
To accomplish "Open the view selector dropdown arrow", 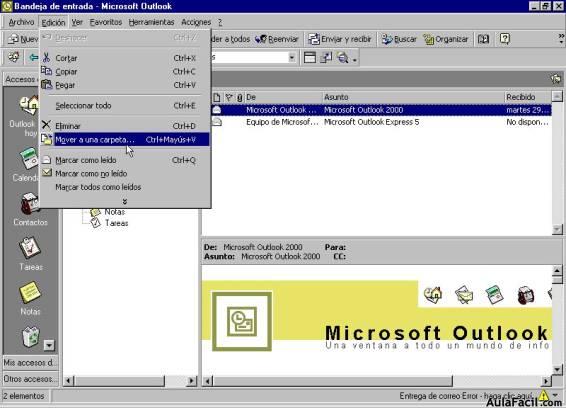I will (292, 57).
